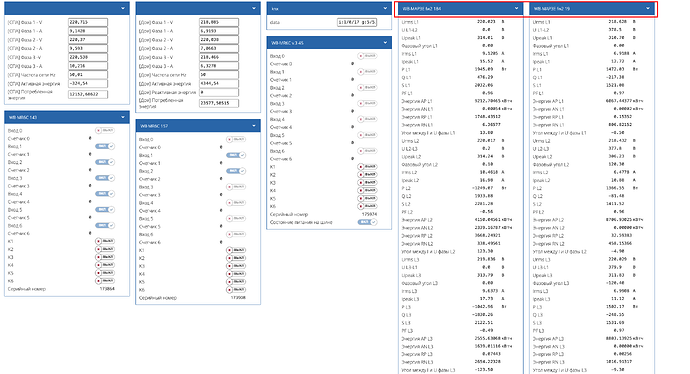690x374 pixels.
Task: Toggle Вход 5 switch in WB-MR6C 143
Action: pyautogui.click(x=105, y=209)
